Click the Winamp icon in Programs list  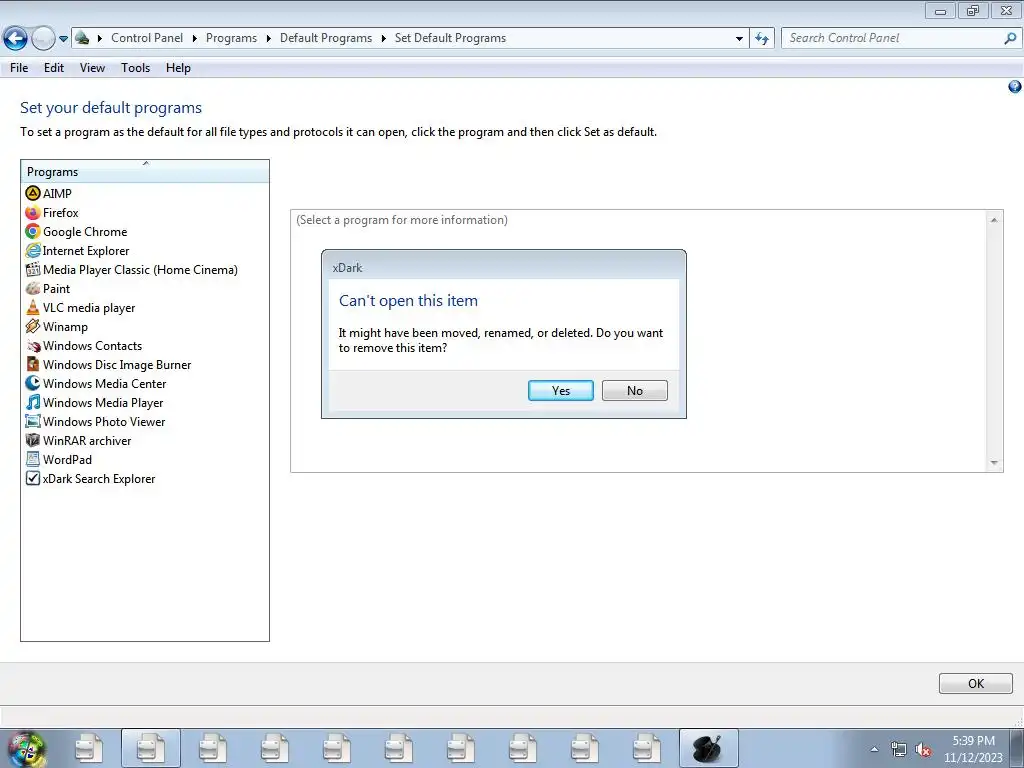33,326
